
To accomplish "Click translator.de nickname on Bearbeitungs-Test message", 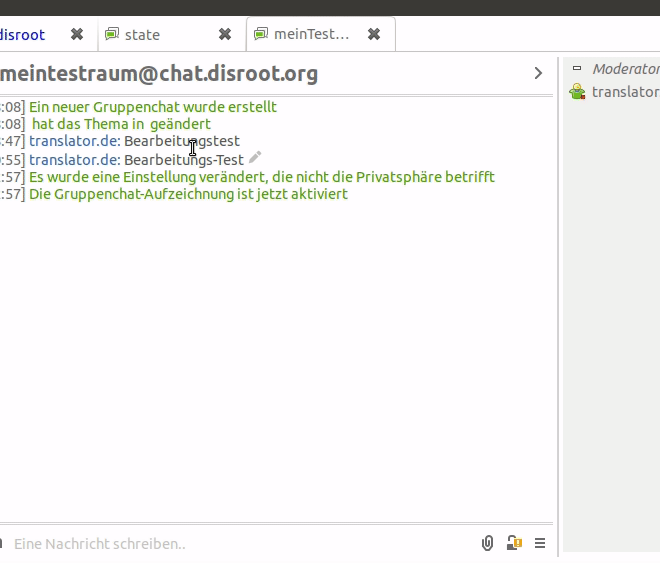I will tap(74, 159).
